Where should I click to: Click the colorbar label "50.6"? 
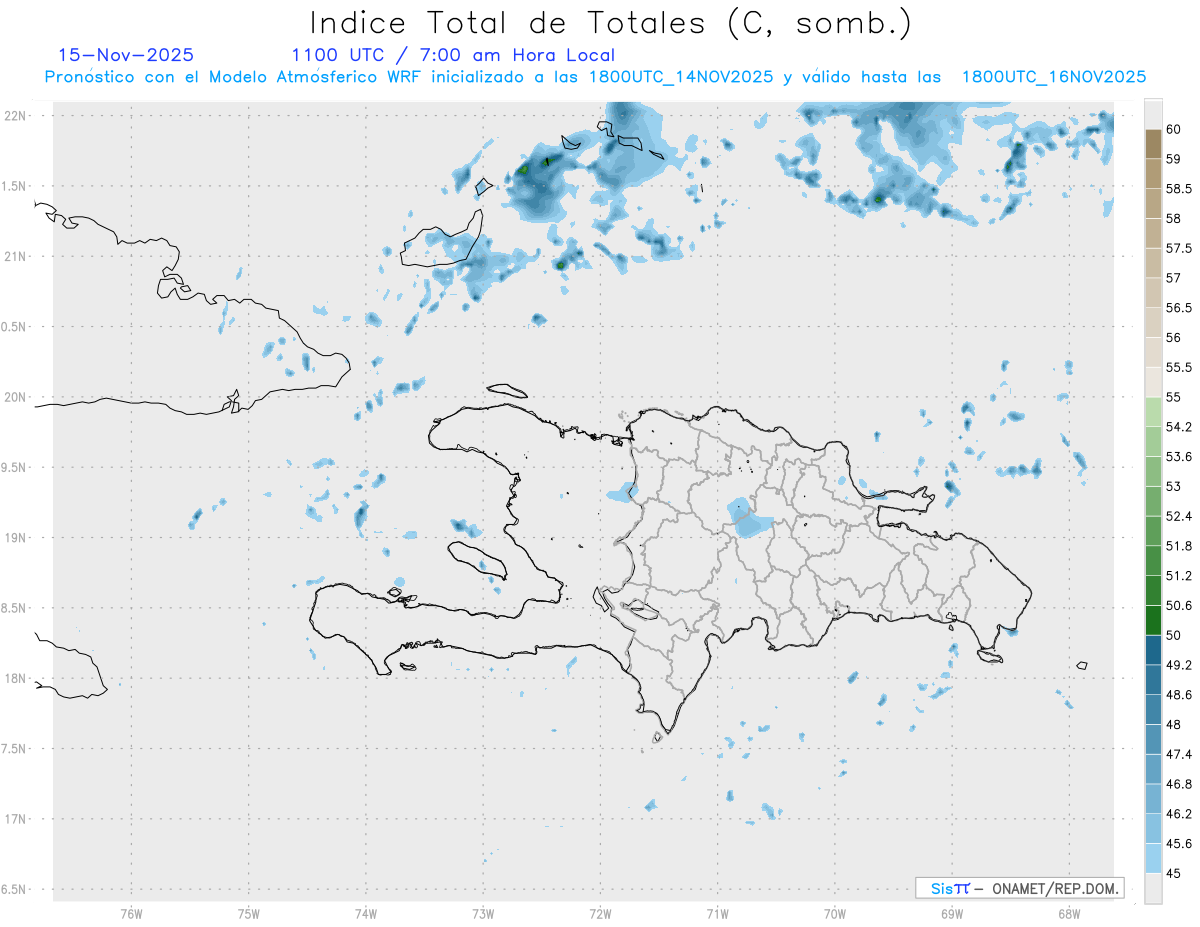coord(1178,605)
